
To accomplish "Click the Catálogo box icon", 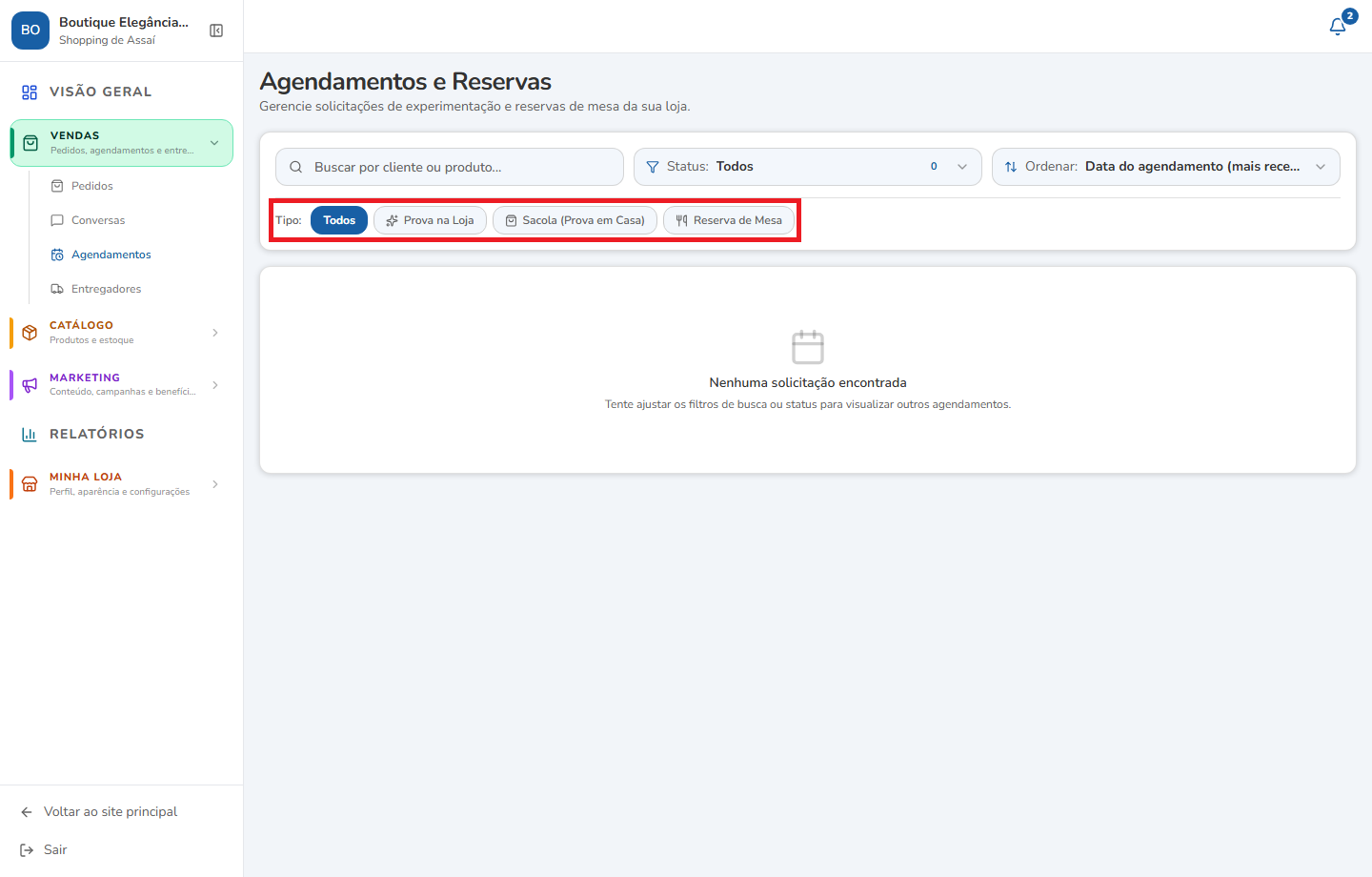I will (x=30, y=333).
